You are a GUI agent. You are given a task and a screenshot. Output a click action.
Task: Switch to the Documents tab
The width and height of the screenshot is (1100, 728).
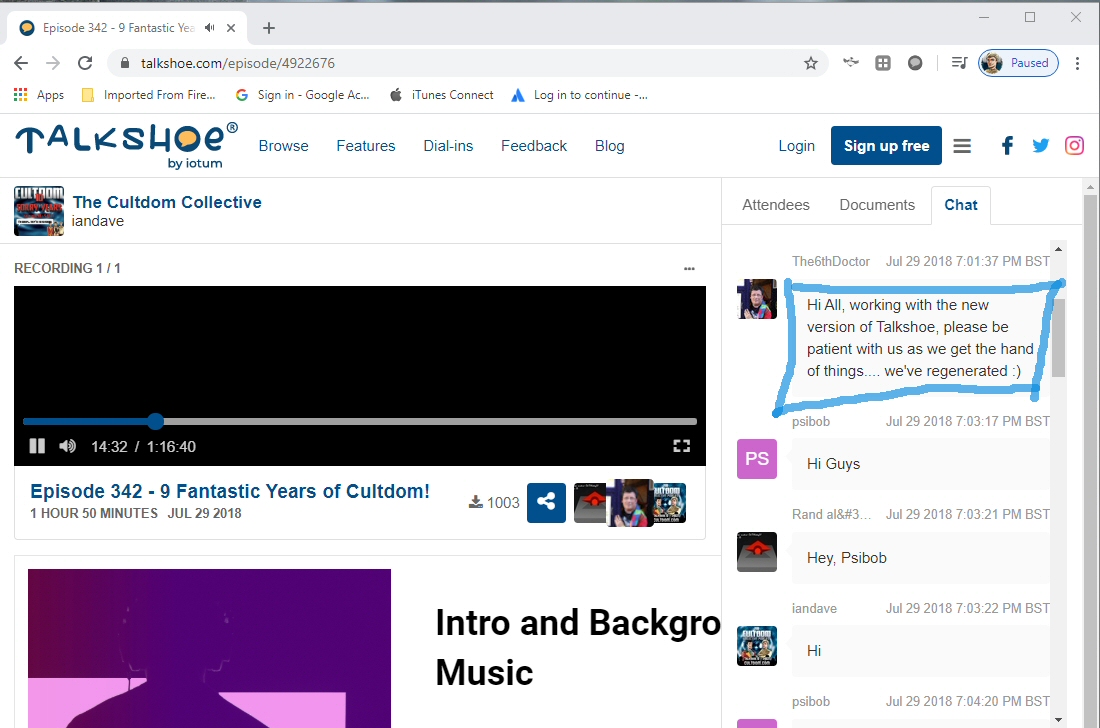(x=877, y=204)
